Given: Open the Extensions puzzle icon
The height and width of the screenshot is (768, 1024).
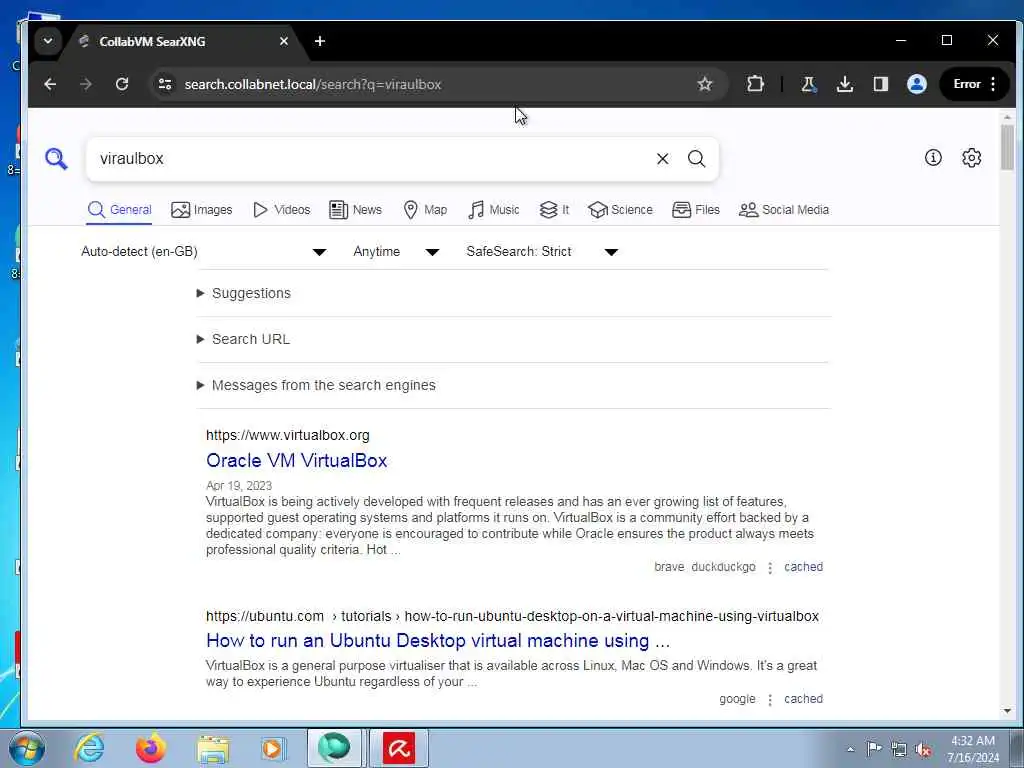Looking at the screenshot, I should point(755,84).
